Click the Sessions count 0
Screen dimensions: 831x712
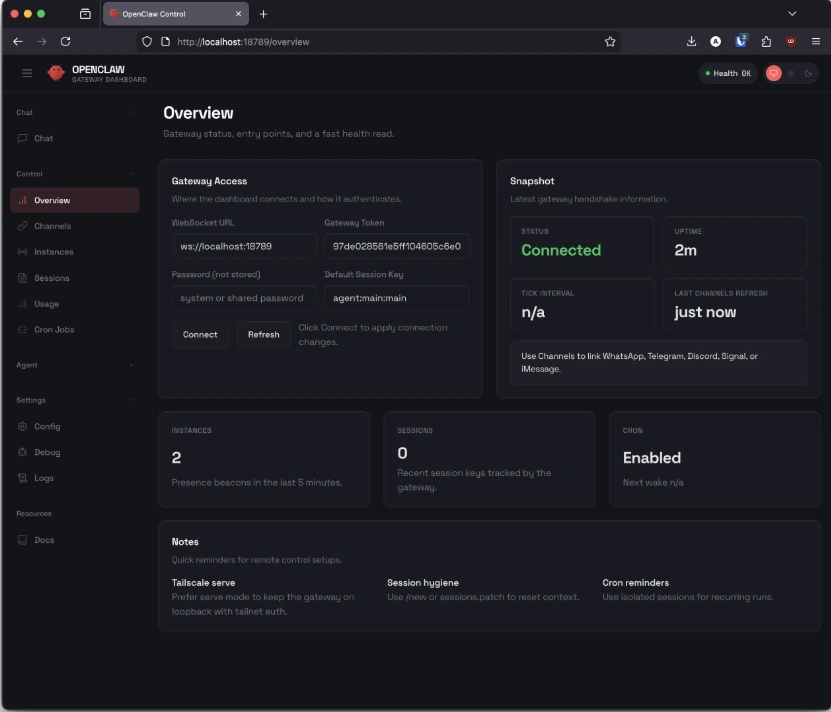(402, 453)
